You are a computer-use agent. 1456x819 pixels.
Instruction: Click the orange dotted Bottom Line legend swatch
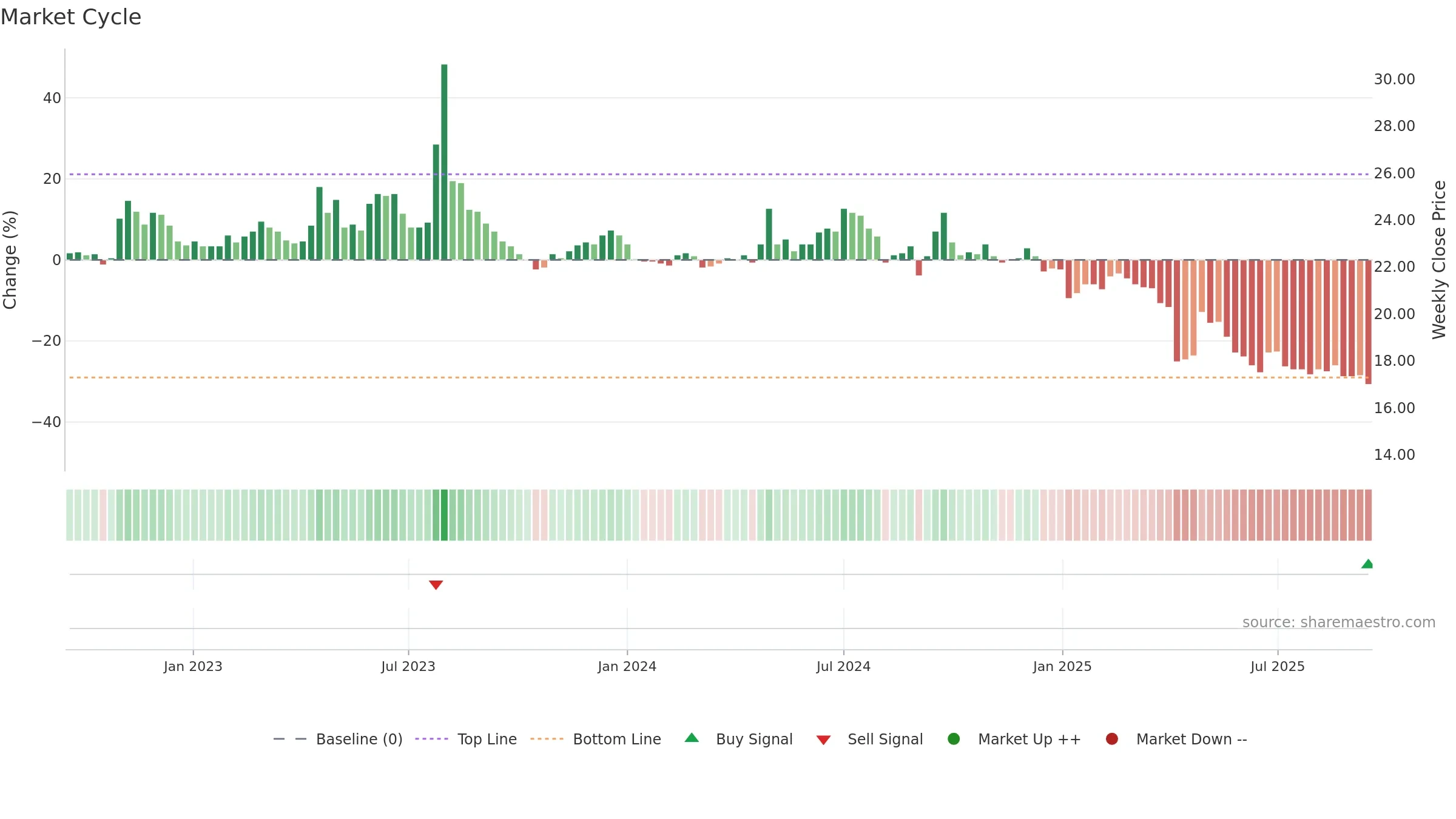pyautogui.click(x=547, y=739)
